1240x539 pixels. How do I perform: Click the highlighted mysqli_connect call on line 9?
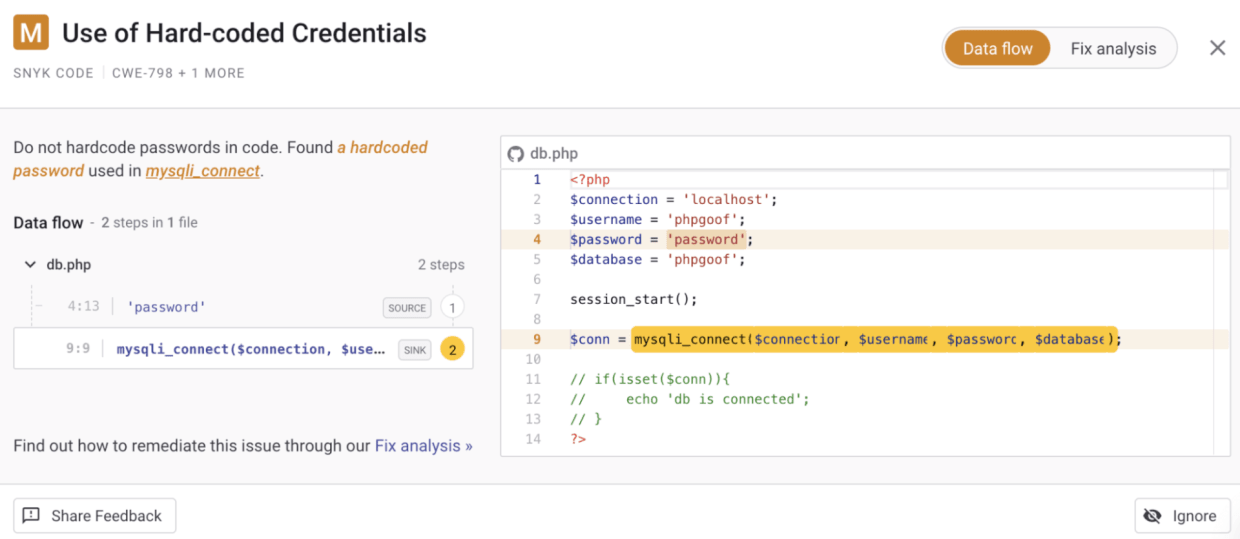pos(873,339)
